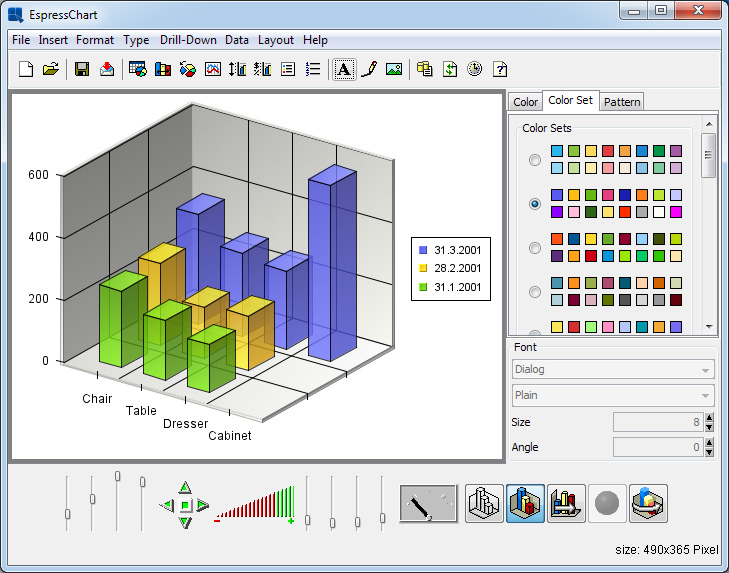Switch to the Pattern tab
The width and height of the screenshot is (729, 573).
(622, 102)
